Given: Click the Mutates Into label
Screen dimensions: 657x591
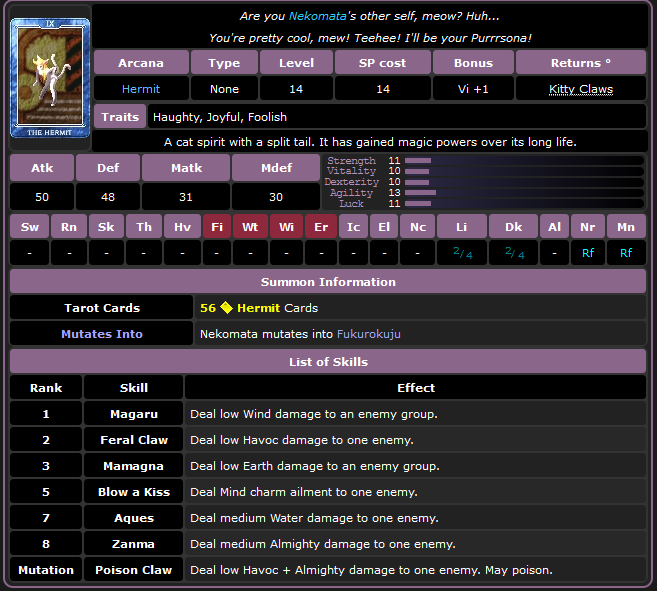Looking at the screenshot, I should (101, 334).
